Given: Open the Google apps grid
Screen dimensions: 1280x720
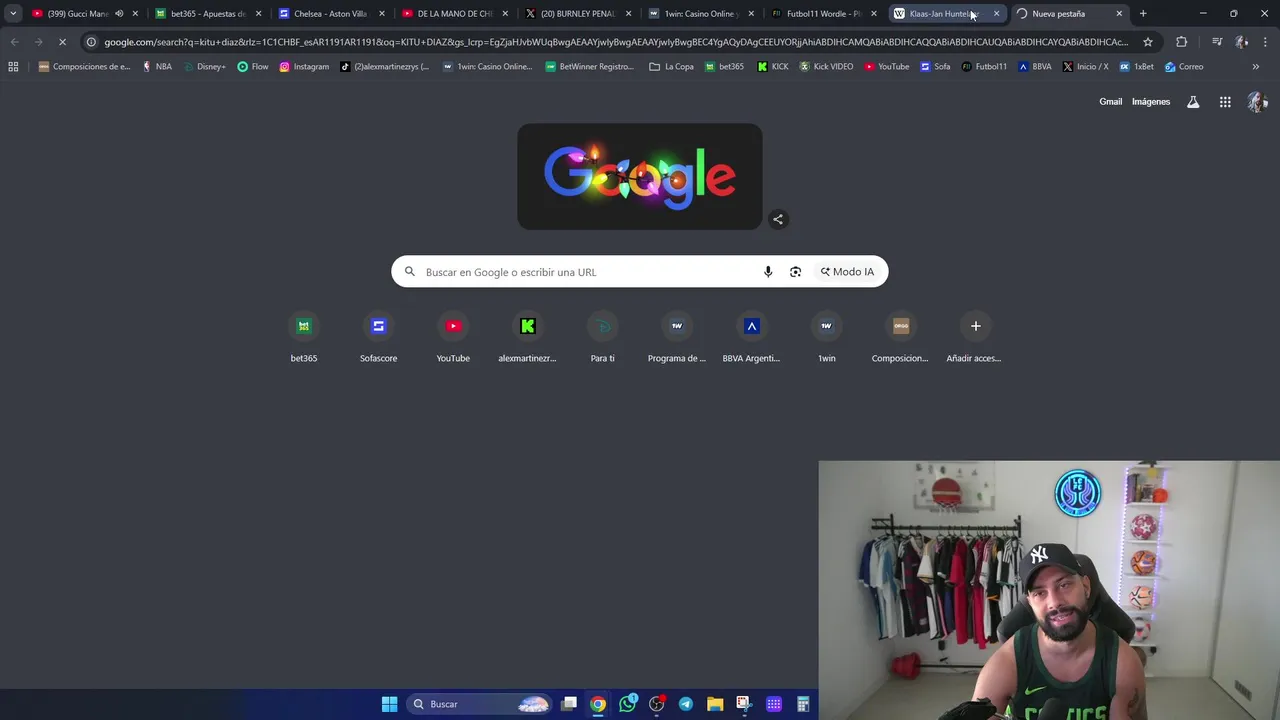Looking at the screenshot, I should pos(1225,102).
